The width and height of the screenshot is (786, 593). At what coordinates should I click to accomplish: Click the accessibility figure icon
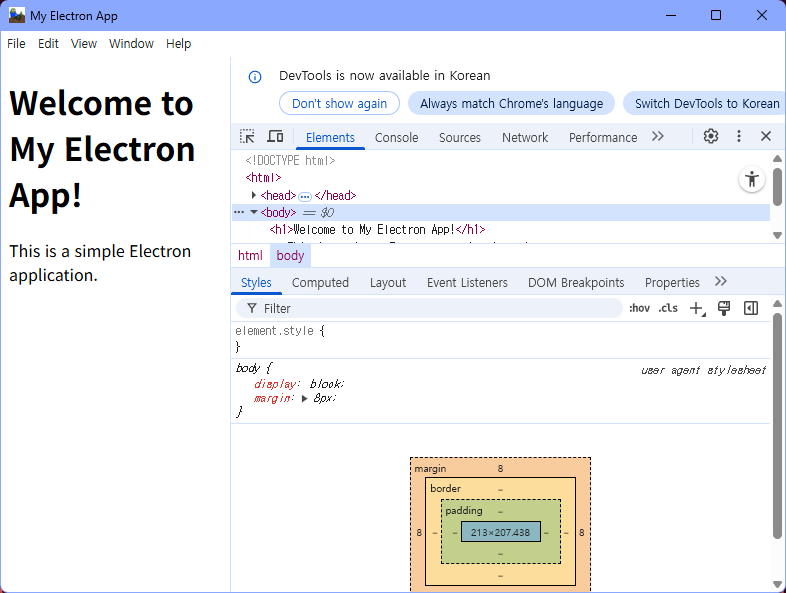click(x=751, y=180)
